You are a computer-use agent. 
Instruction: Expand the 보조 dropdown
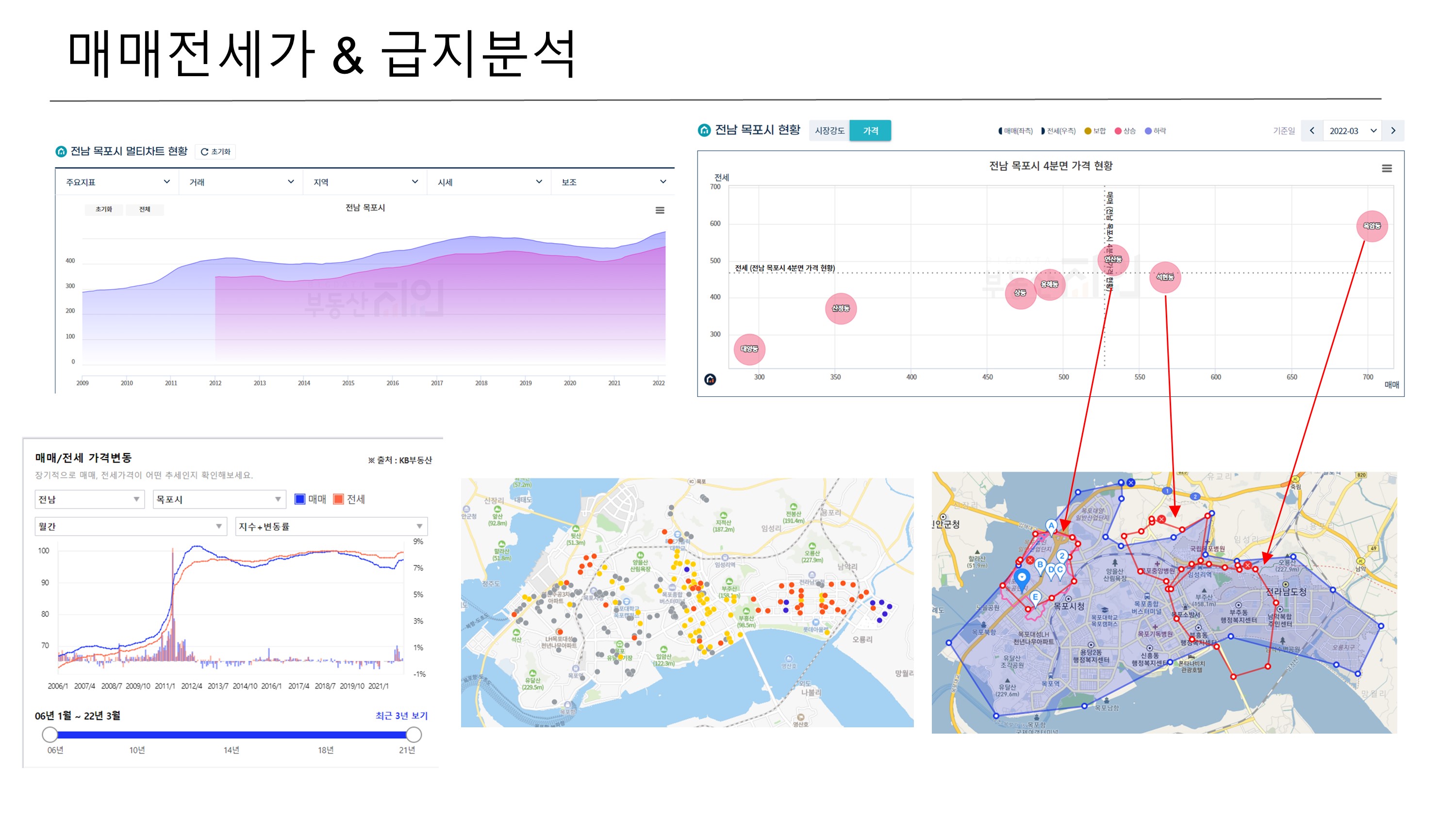pyautogui.click(x=613, y=182)
